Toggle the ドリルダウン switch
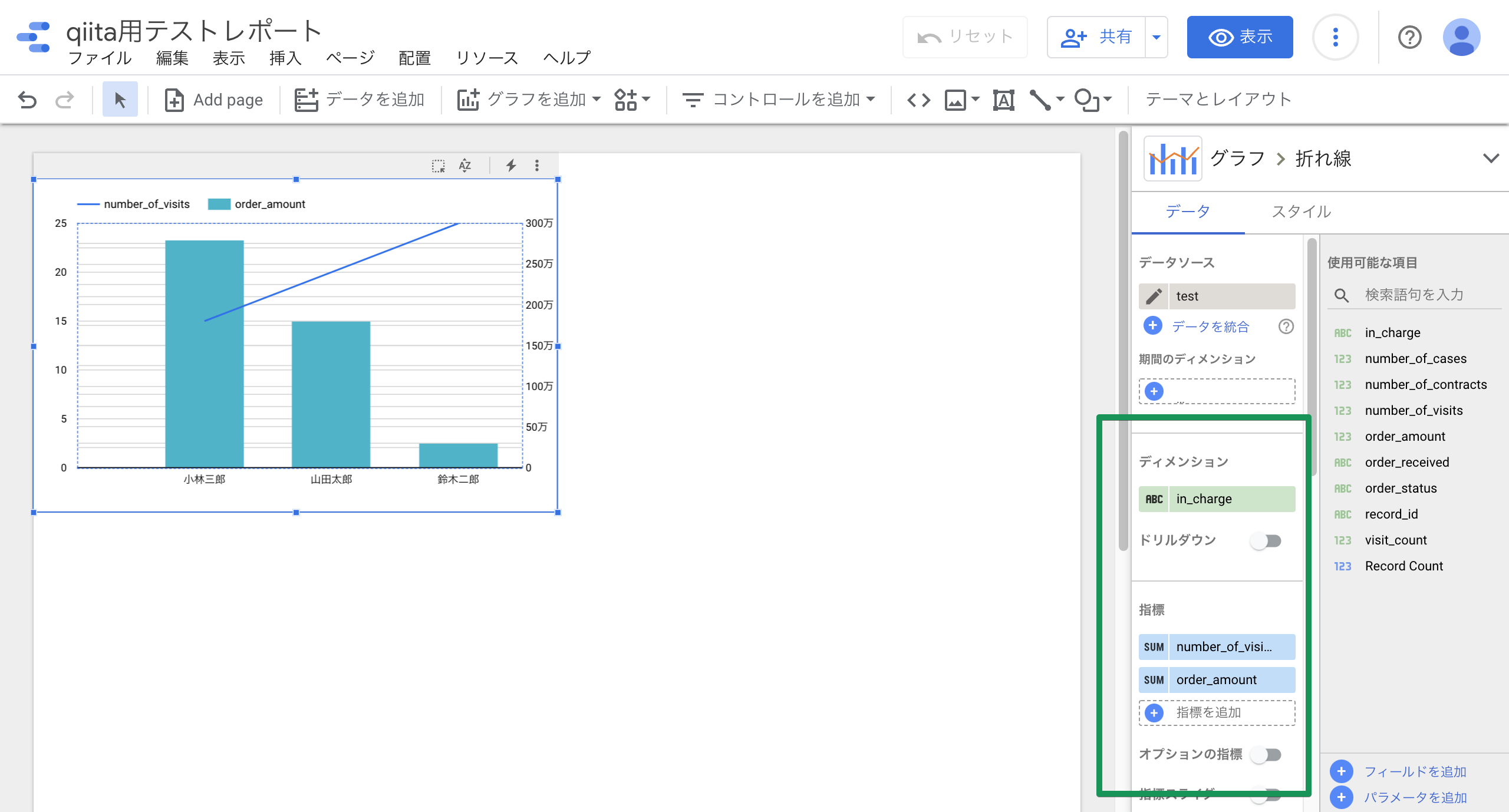This screenshot has height=812, width=1509. [x=1266, y=540]
